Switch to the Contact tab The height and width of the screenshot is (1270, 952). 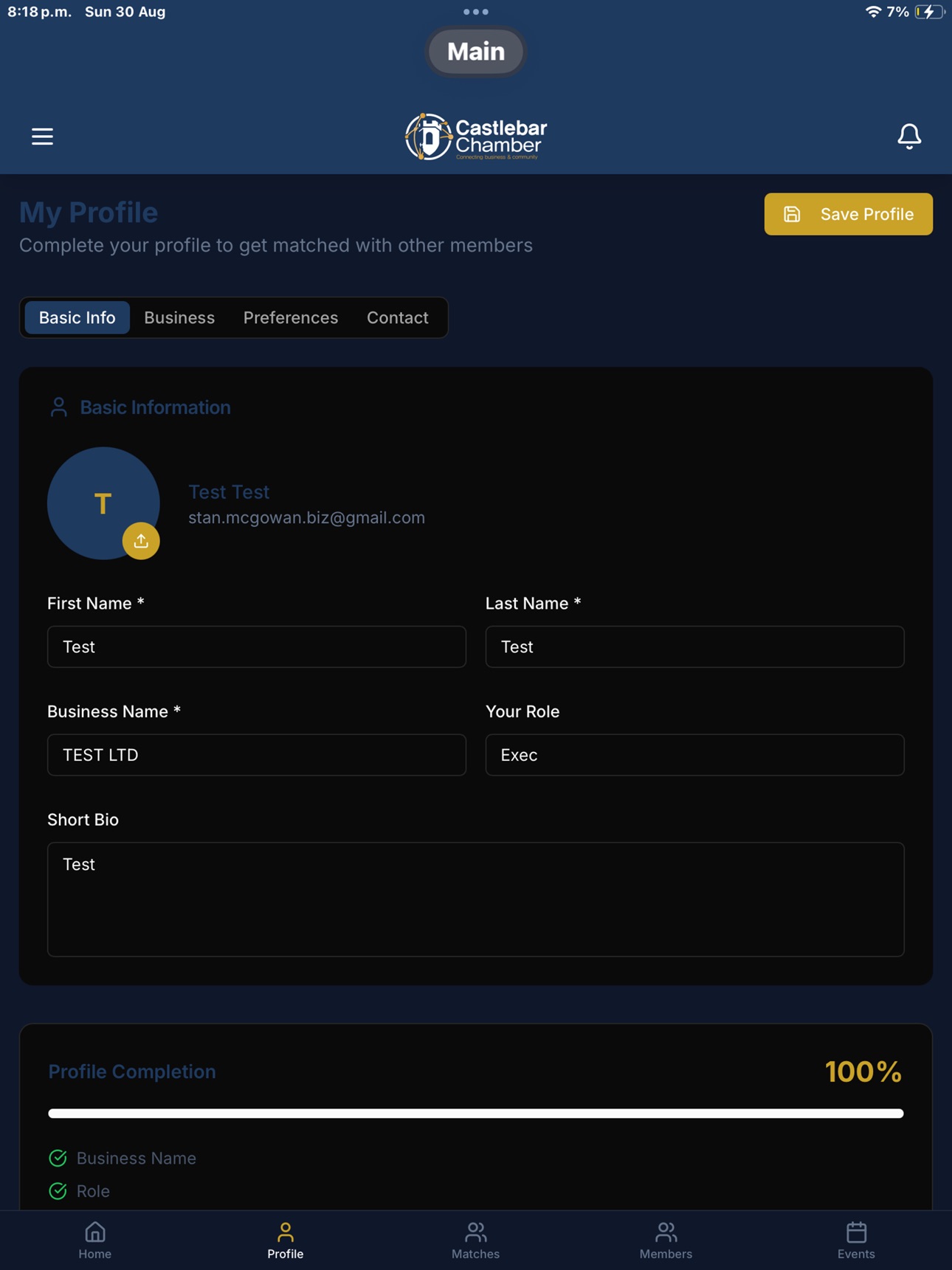398,317
